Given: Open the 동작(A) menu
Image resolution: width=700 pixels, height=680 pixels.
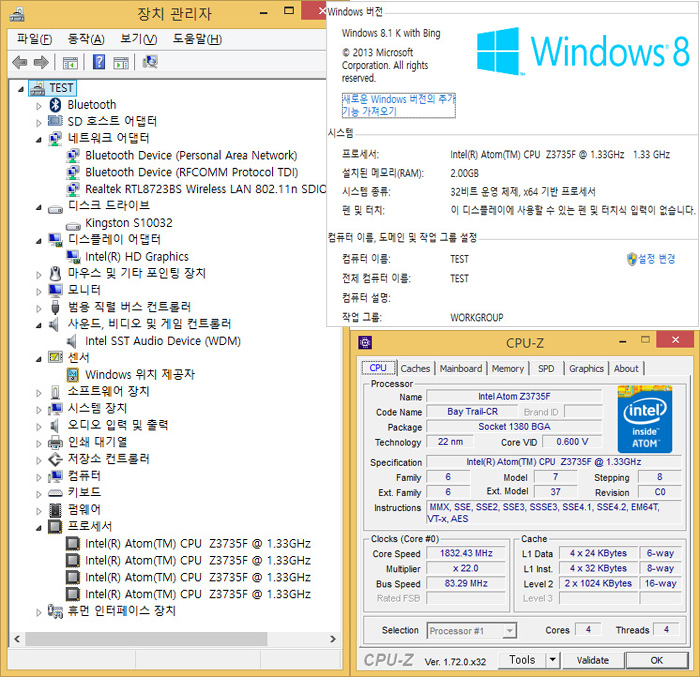Looking at the screenshot, I should tap(85, 39).
